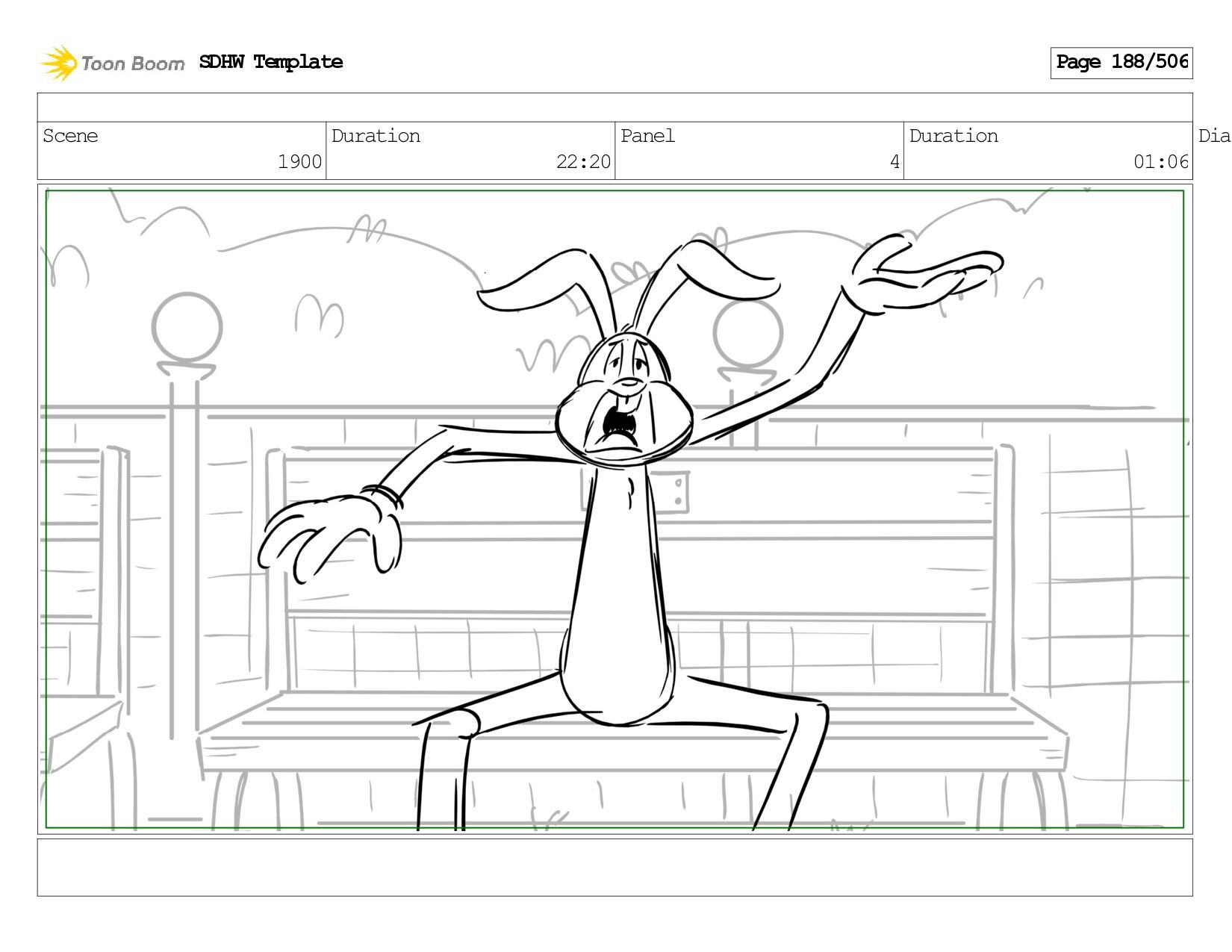This screenshot has width=1232, height=952.
Task: Click the Scene label
Action: pyautogui.click(x=70, y=136)
